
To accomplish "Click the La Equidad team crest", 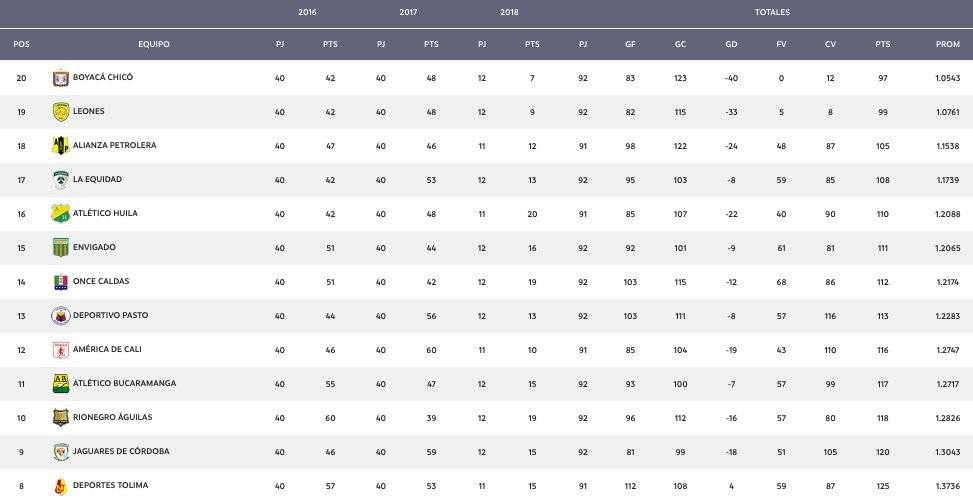I will coord(60,180).
